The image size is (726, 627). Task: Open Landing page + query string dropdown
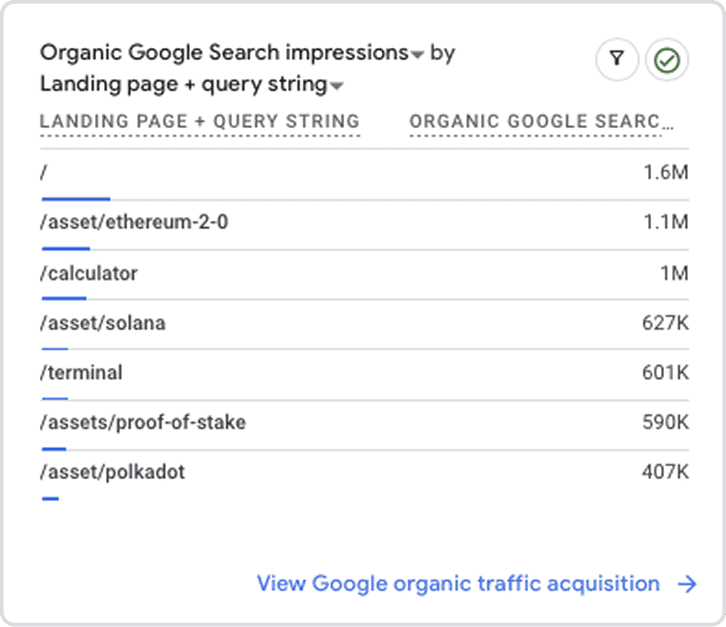coord(337,86)
